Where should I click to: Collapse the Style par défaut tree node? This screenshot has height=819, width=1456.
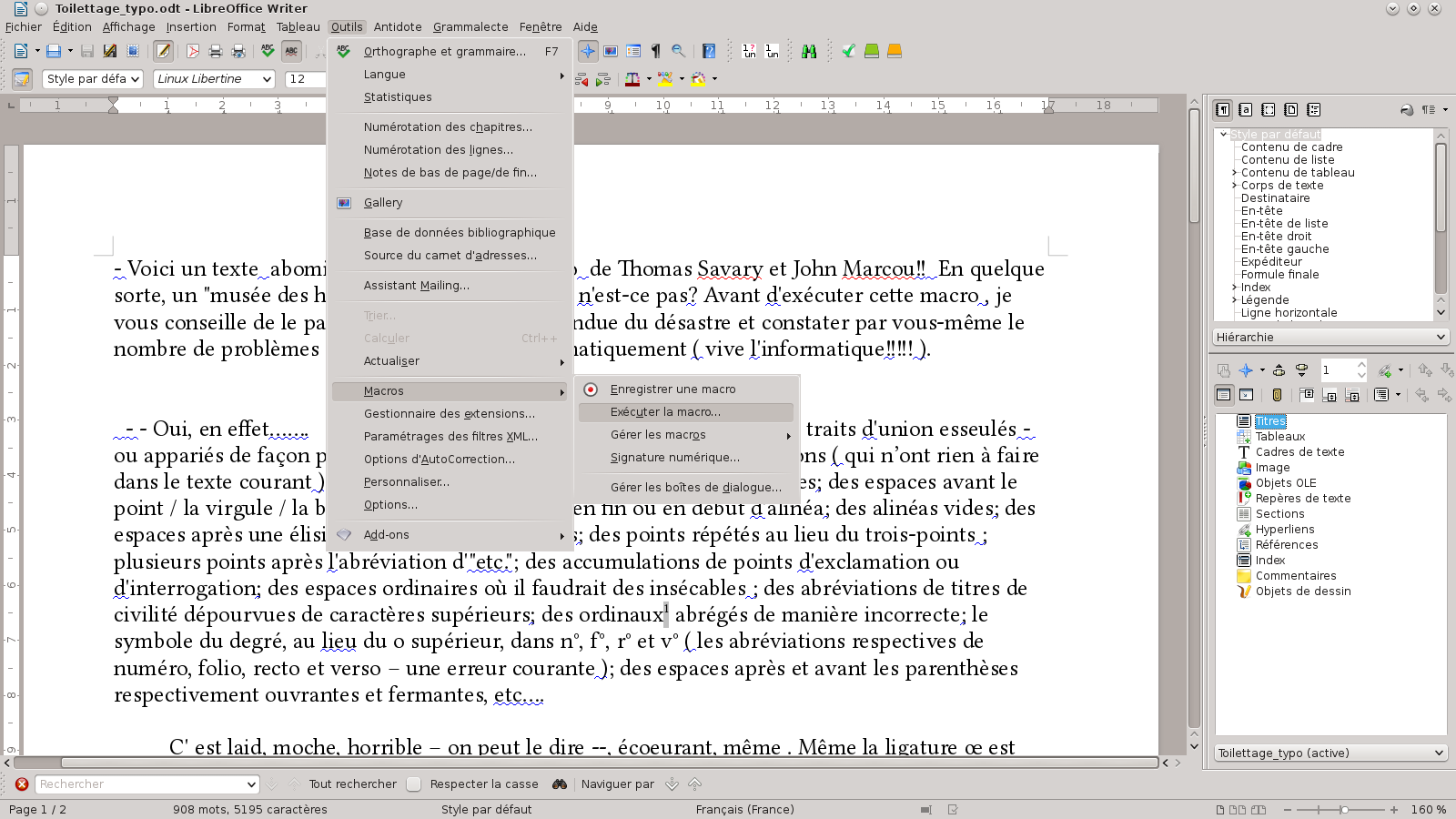tap(1224, 134)
